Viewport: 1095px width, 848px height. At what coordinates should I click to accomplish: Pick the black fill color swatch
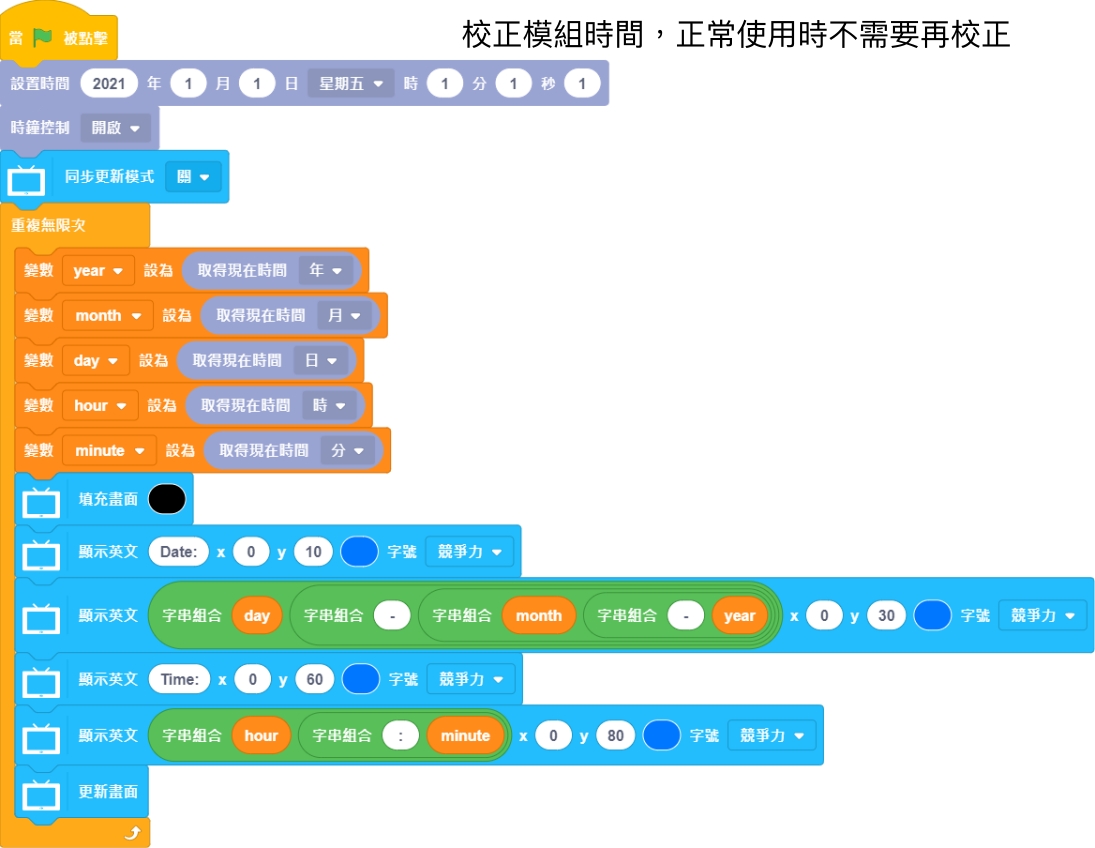pyautogui.click(x=167, y=499)
